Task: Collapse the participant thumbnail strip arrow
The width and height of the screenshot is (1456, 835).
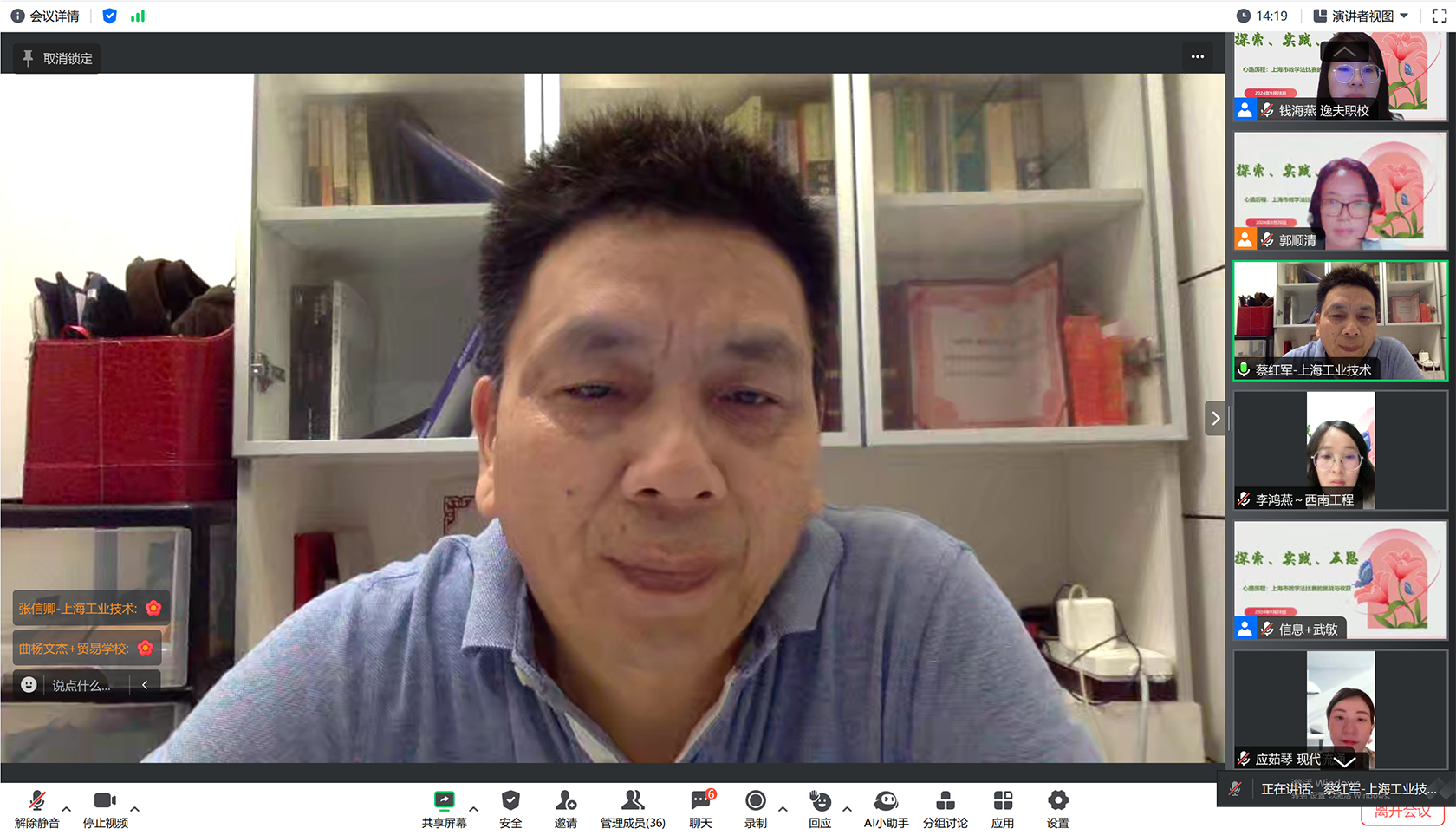Action: point(1216,418)
